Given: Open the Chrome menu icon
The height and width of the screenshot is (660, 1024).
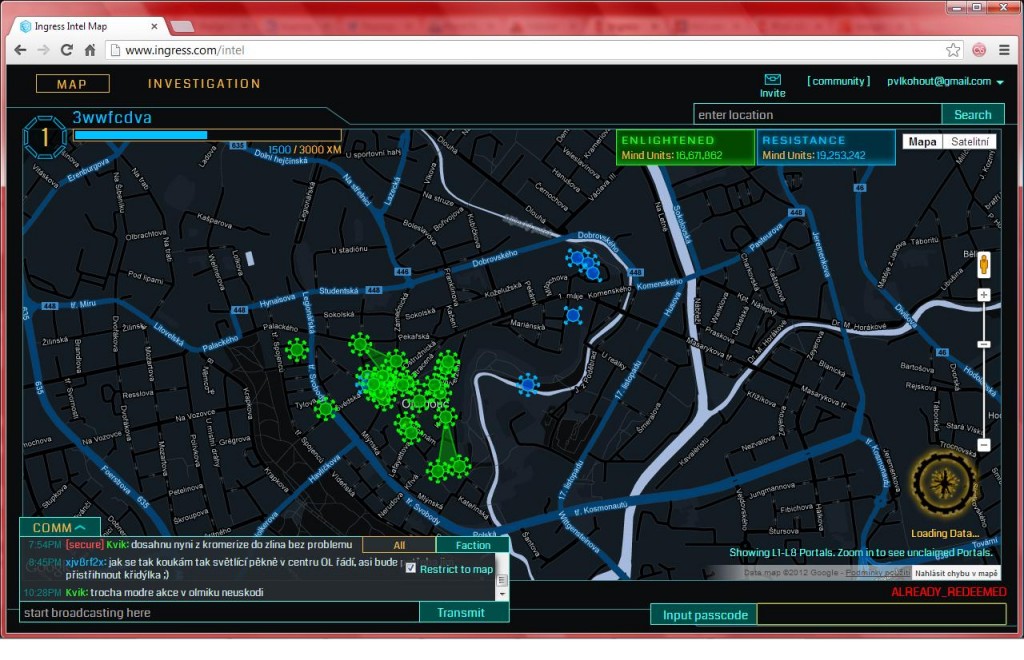Looking at the screenshot, I should point(1004,50).
